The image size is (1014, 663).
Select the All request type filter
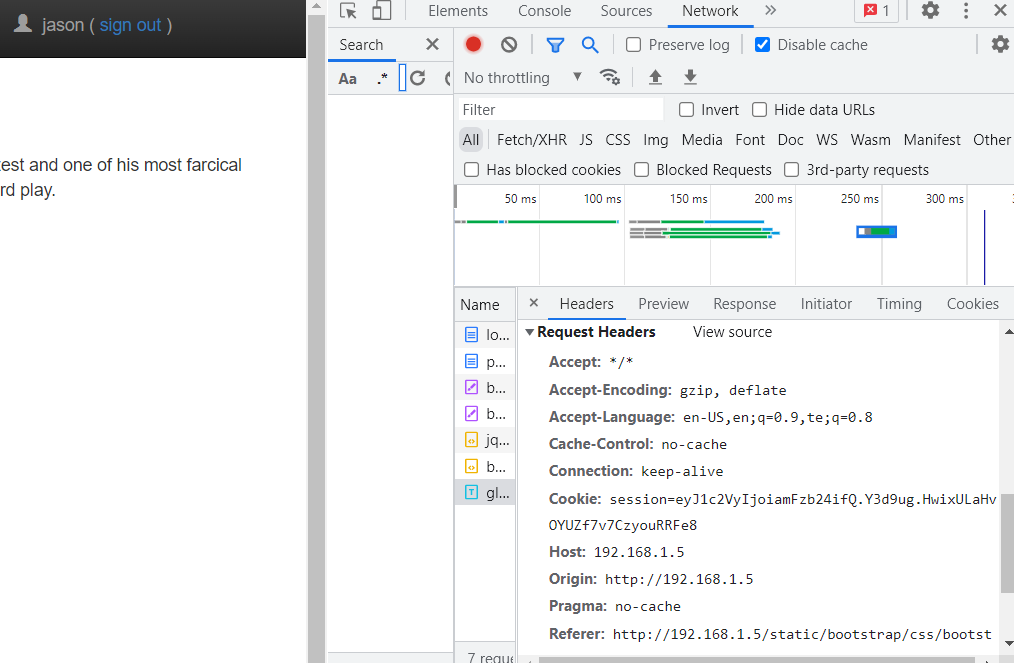(471, 140)
